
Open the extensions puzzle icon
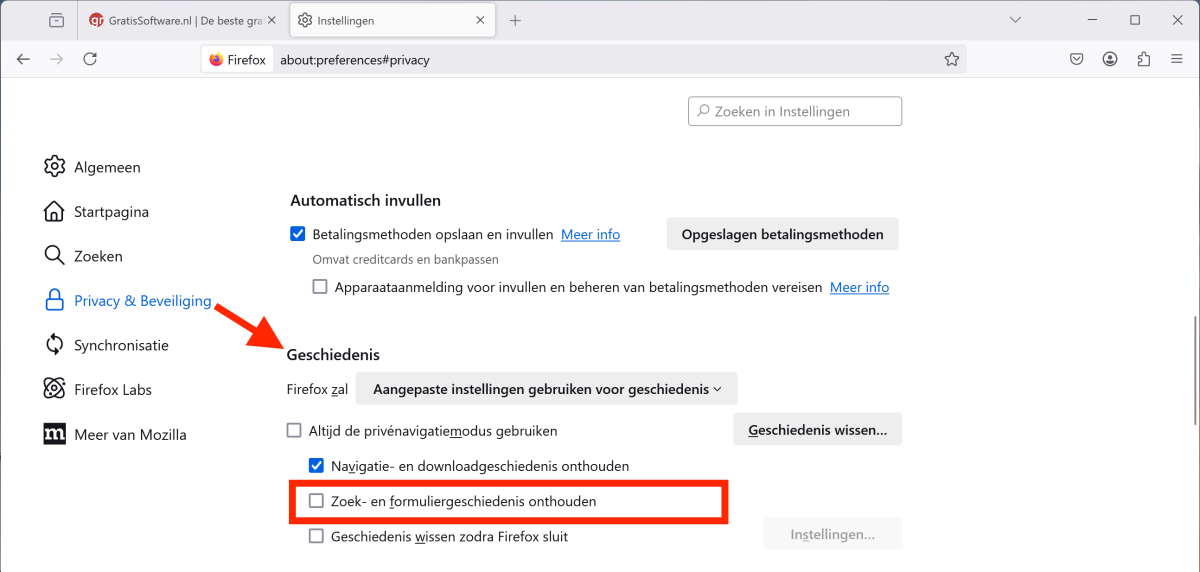click(x=1144, y=59)
